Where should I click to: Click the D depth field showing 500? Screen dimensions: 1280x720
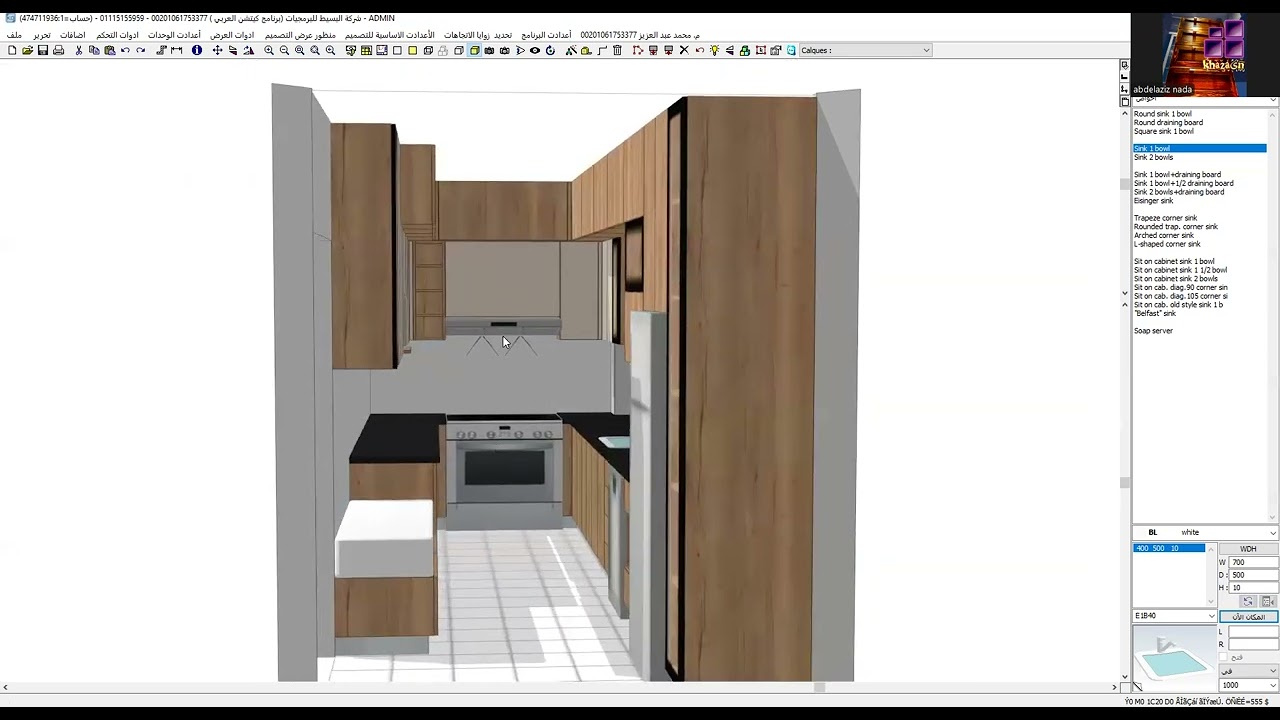(x=1253, y=575)
